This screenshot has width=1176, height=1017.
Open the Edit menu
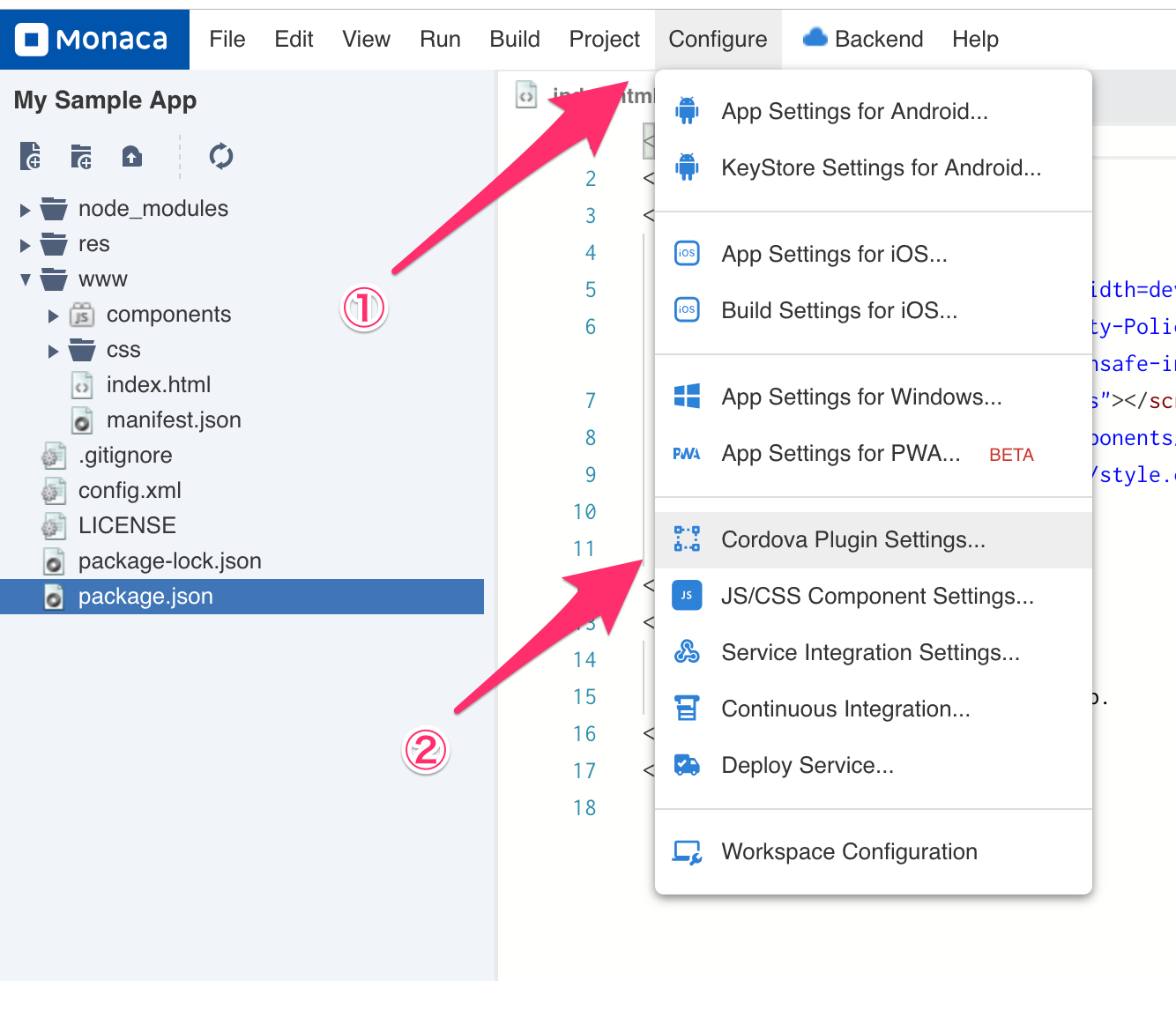[294, 39]
